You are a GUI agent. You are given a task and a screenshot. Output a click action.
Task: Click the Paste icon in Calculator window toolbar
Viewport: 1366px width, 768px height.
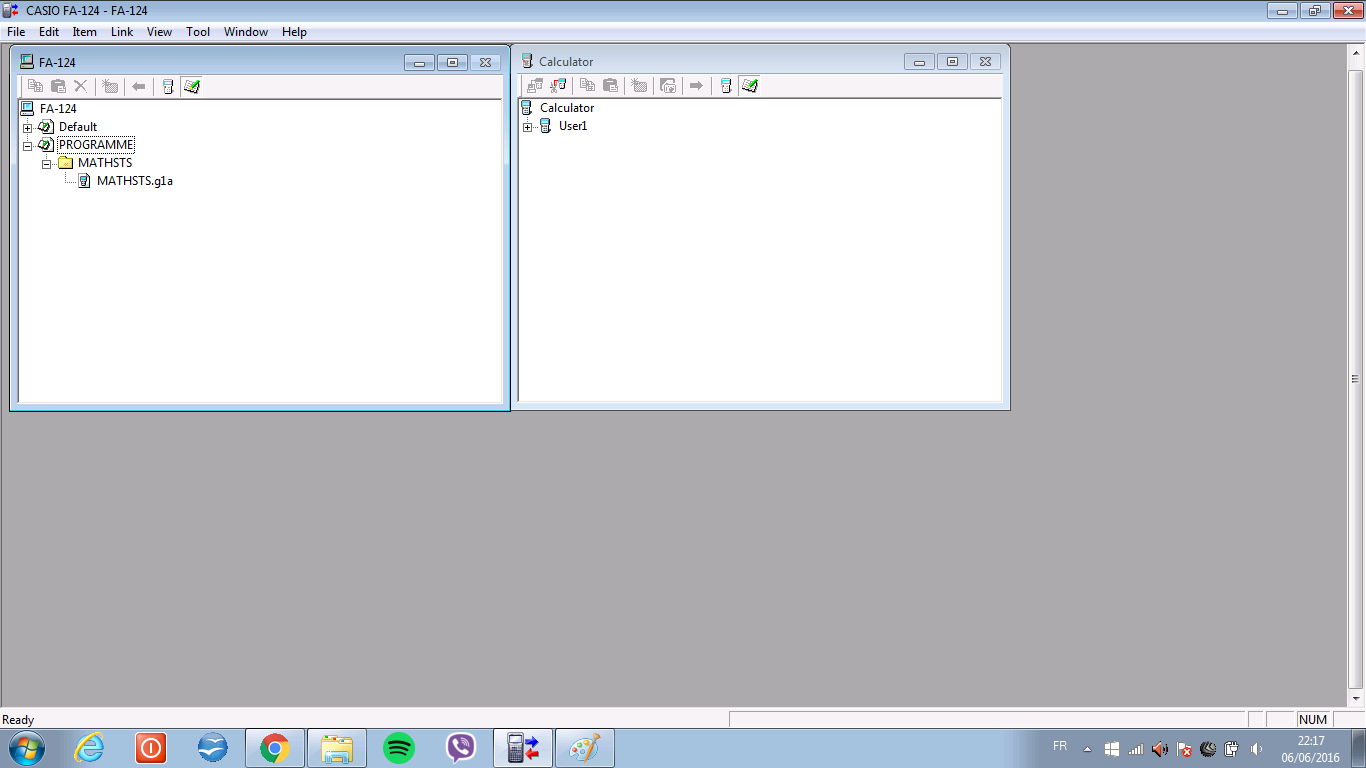tap(610, 87)
